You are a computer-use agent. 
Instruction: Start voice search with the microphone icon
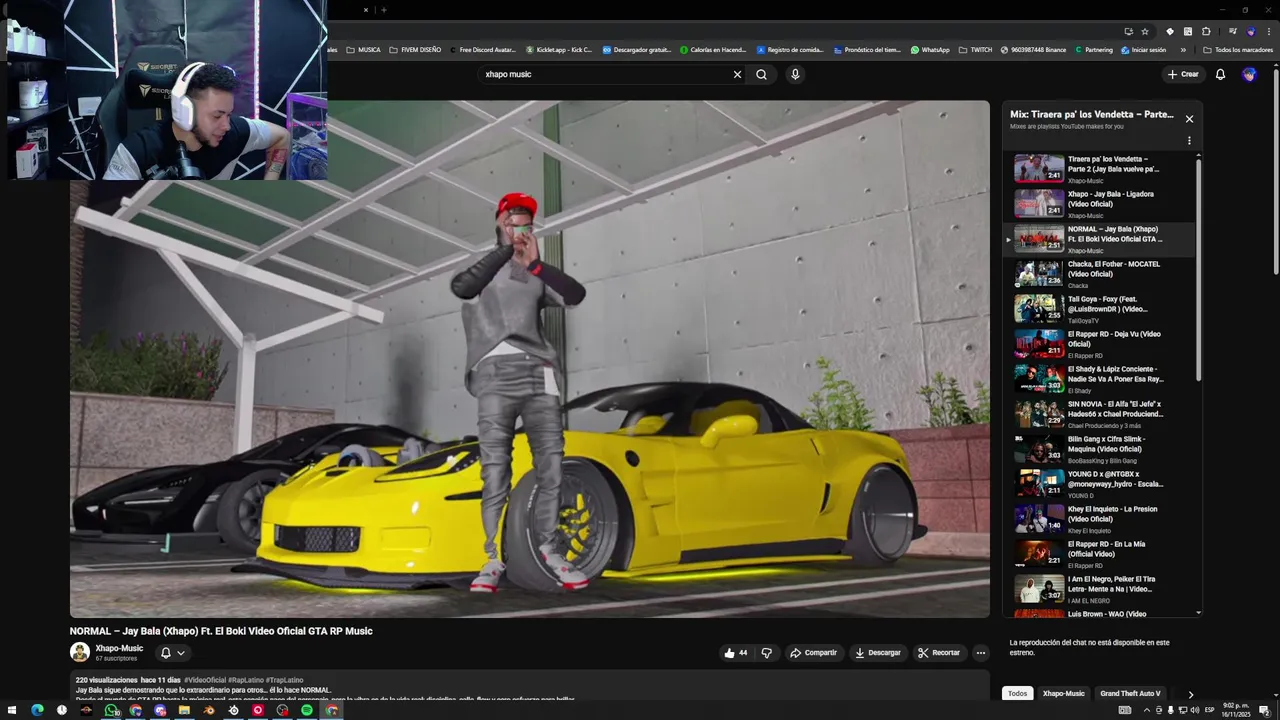[795, 74]
